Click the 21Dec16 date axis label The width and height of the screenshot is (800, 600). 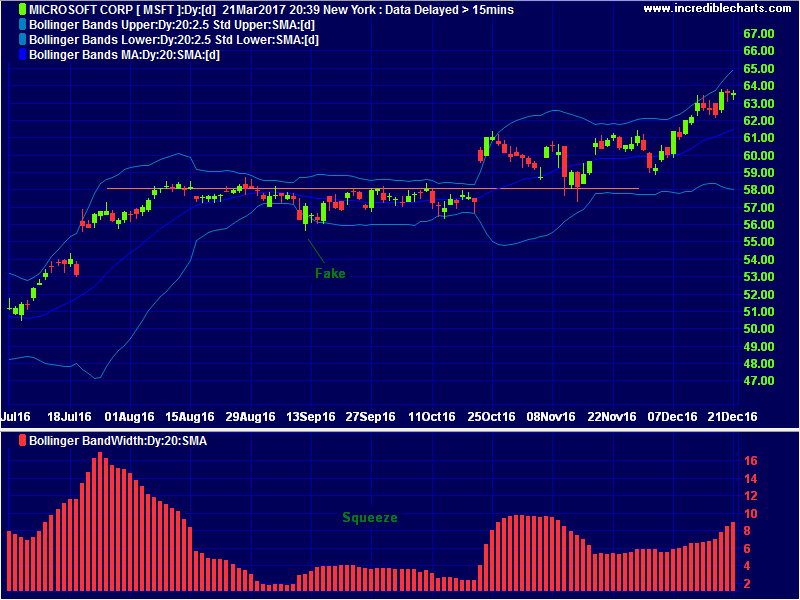tap(733, 417)
